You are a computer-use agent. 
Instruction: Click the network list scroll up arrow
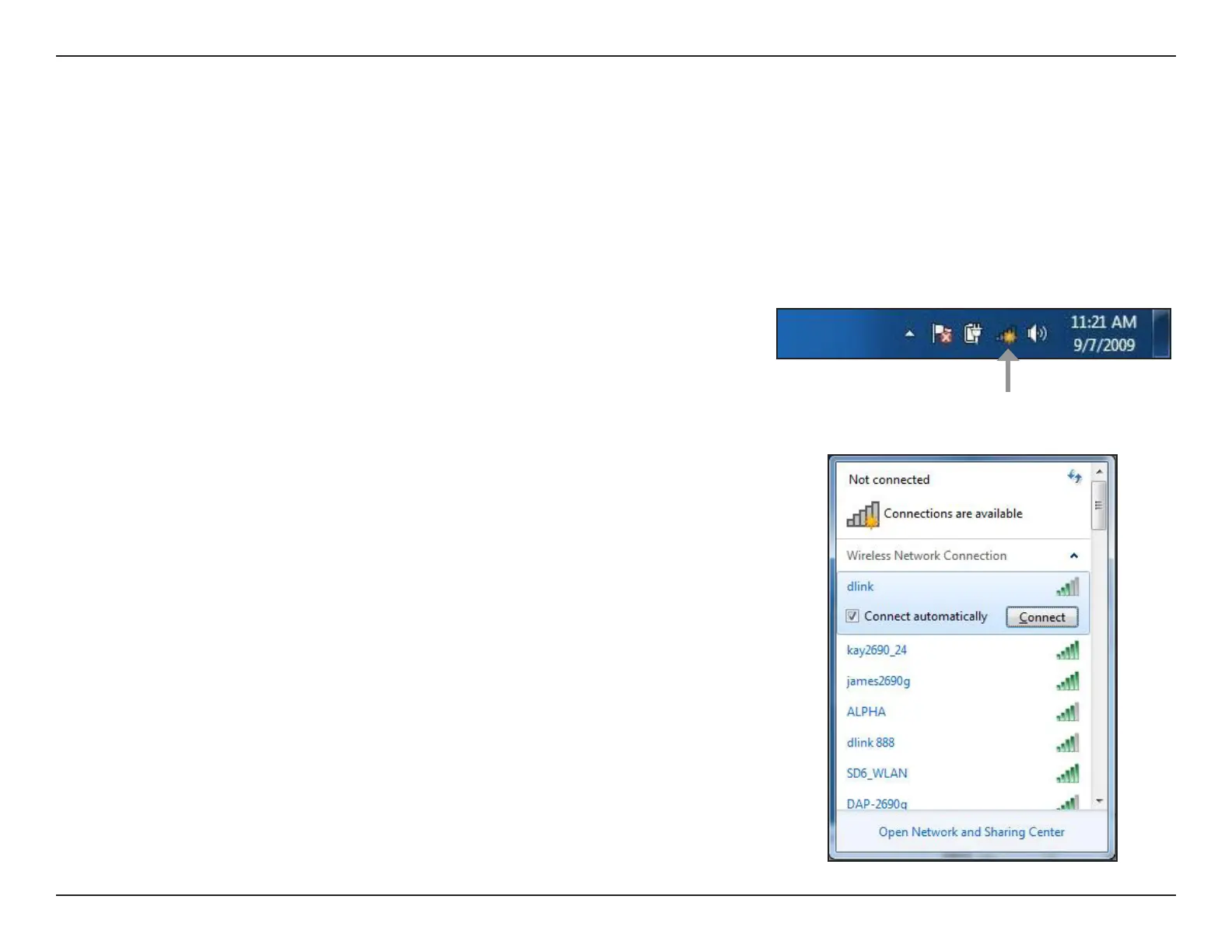pos(1099,472)
